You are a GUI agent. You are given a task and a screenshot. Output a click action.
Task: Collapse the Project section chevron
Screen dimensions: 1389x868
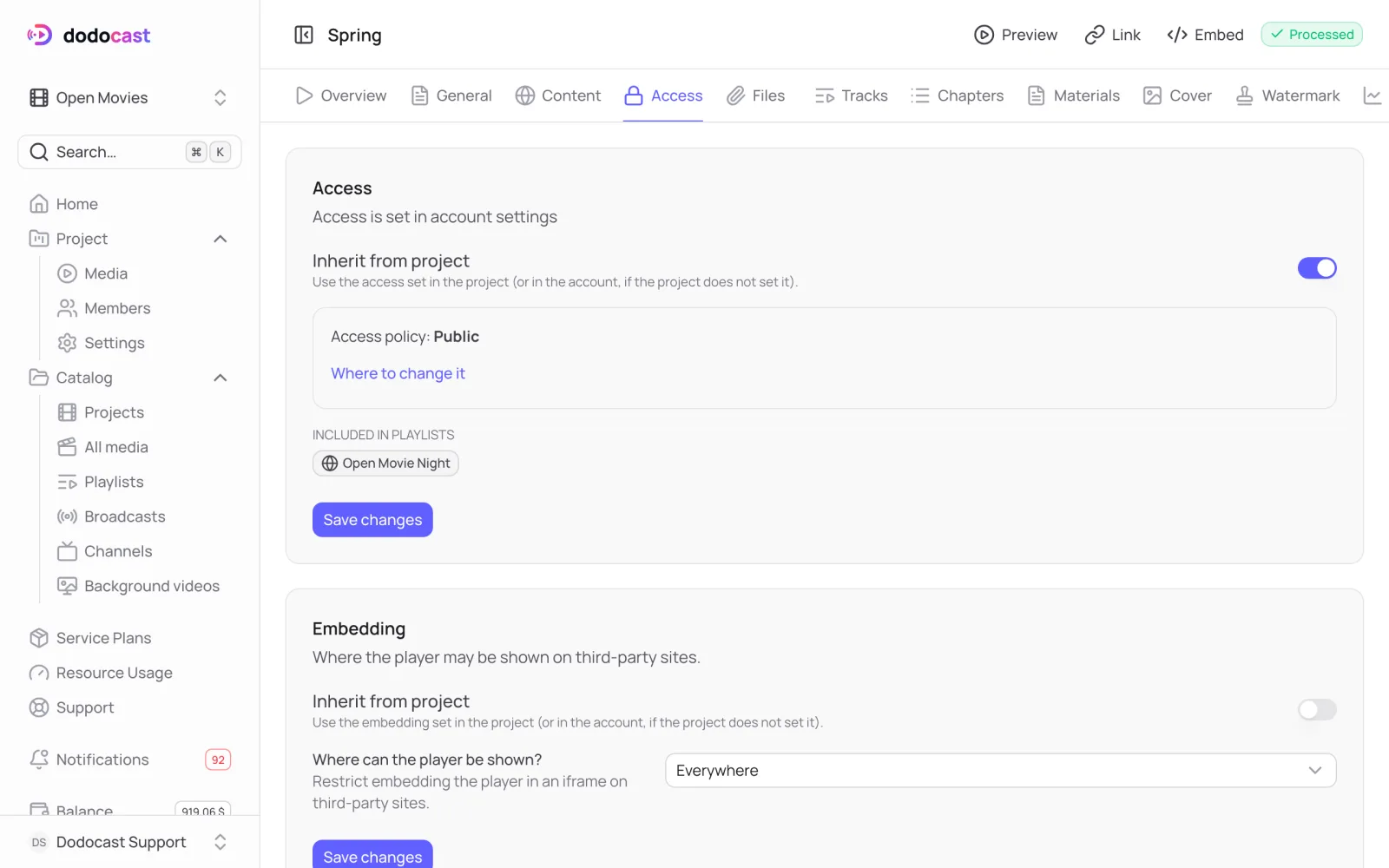[x=221, y=239]
